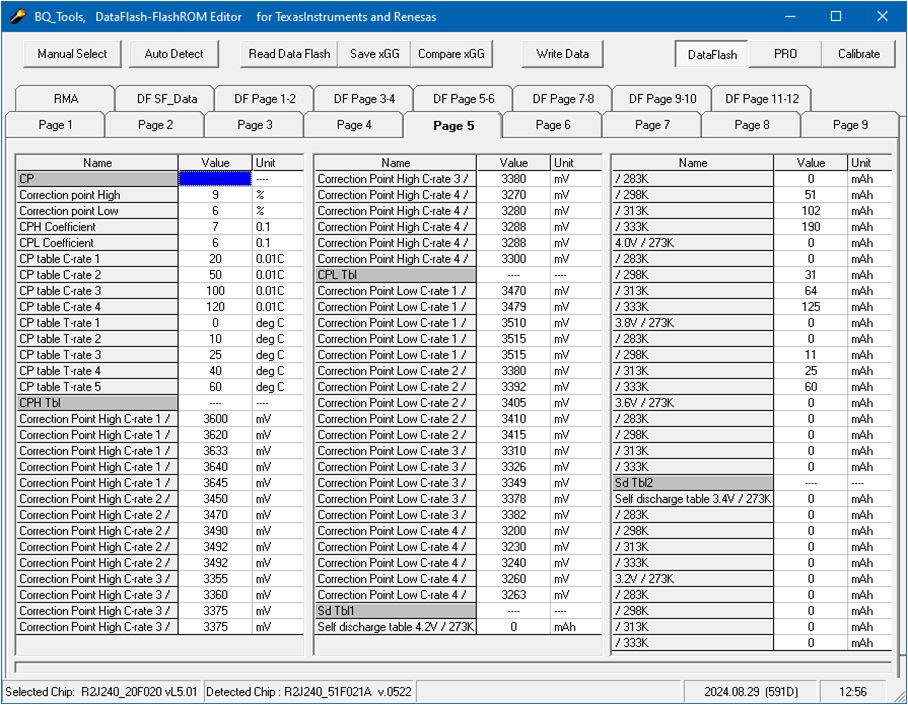Click CP table C-rate 3 value 100
The width and height of the screenshot is (908, 705).
click(215, 291)
